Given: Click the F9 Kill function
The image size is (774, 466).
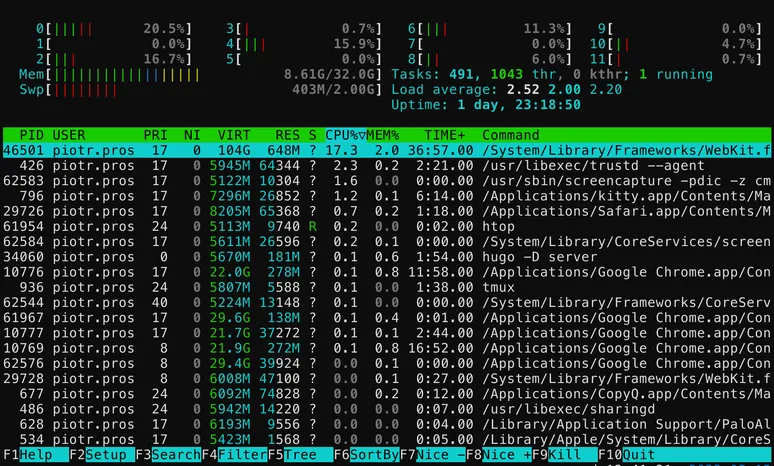Looking at the screenshot, I should click(565, 455).
